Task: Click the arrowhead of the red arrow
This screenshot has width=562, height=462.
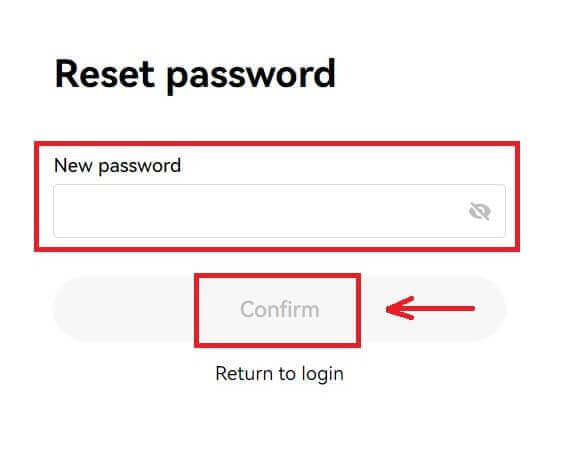Action: click(x=400, y=308)
